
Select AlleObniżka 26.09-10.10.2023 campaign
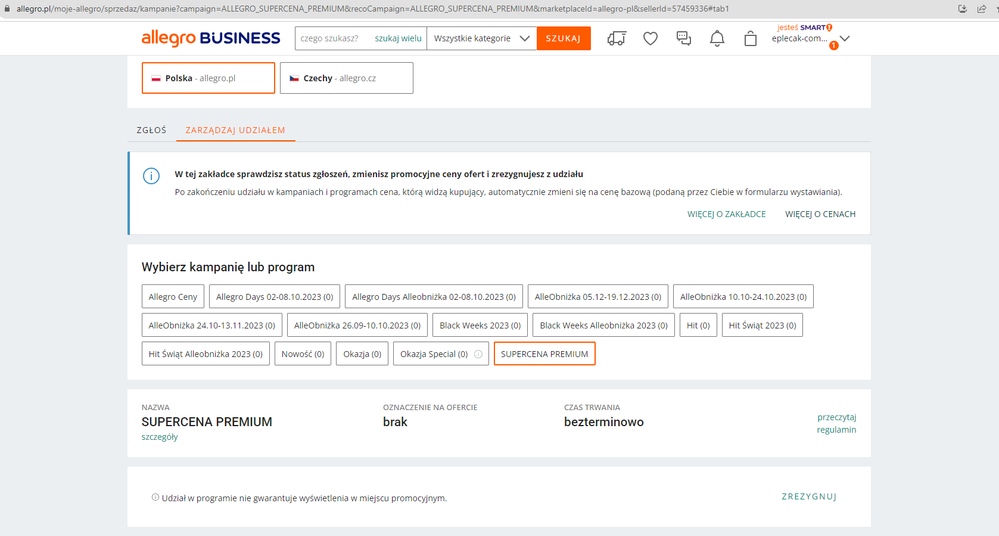click(x=357, y=325)
